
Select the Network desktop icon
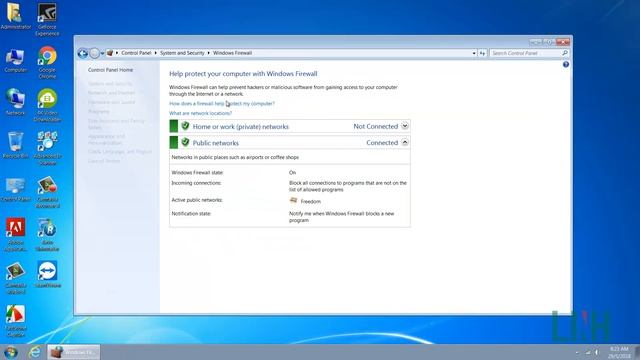pyautogui.click(x=16, y=101)
